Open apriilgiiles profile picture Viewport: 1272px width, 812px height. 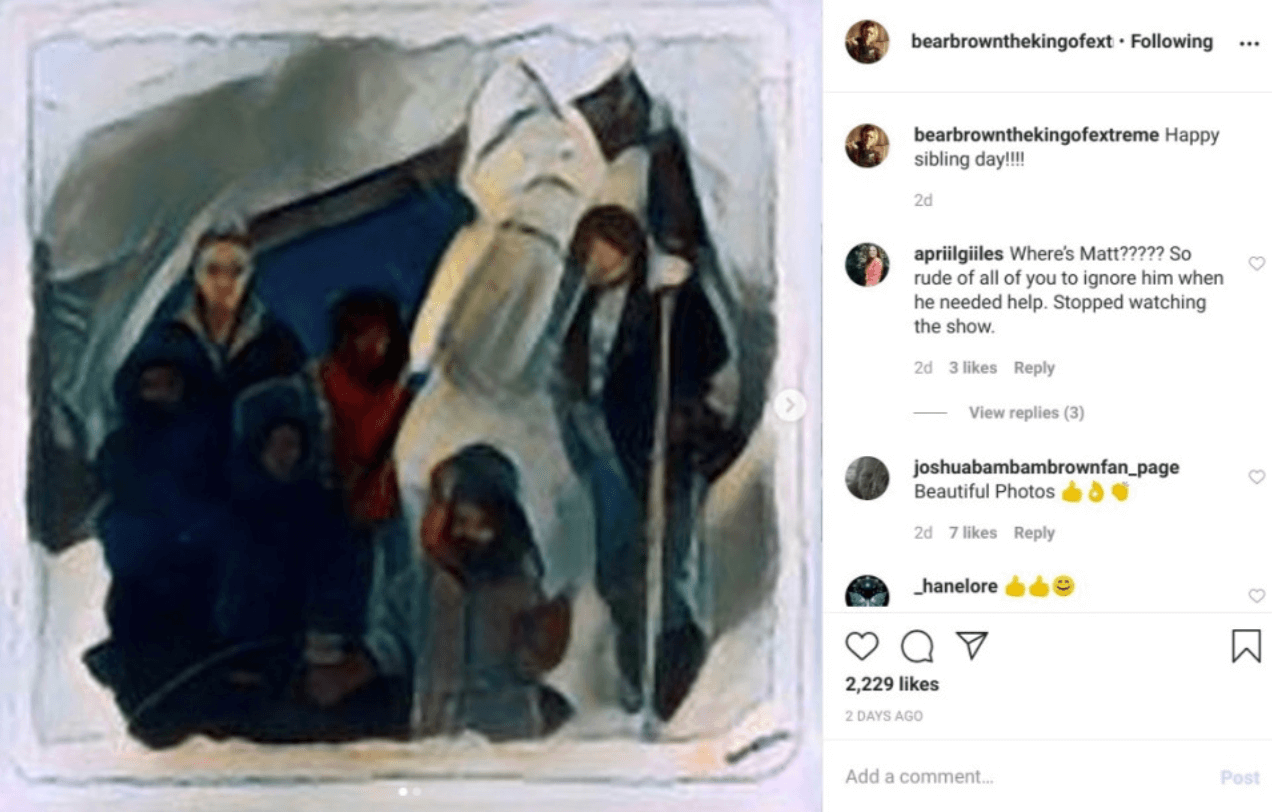click(867, 265)
